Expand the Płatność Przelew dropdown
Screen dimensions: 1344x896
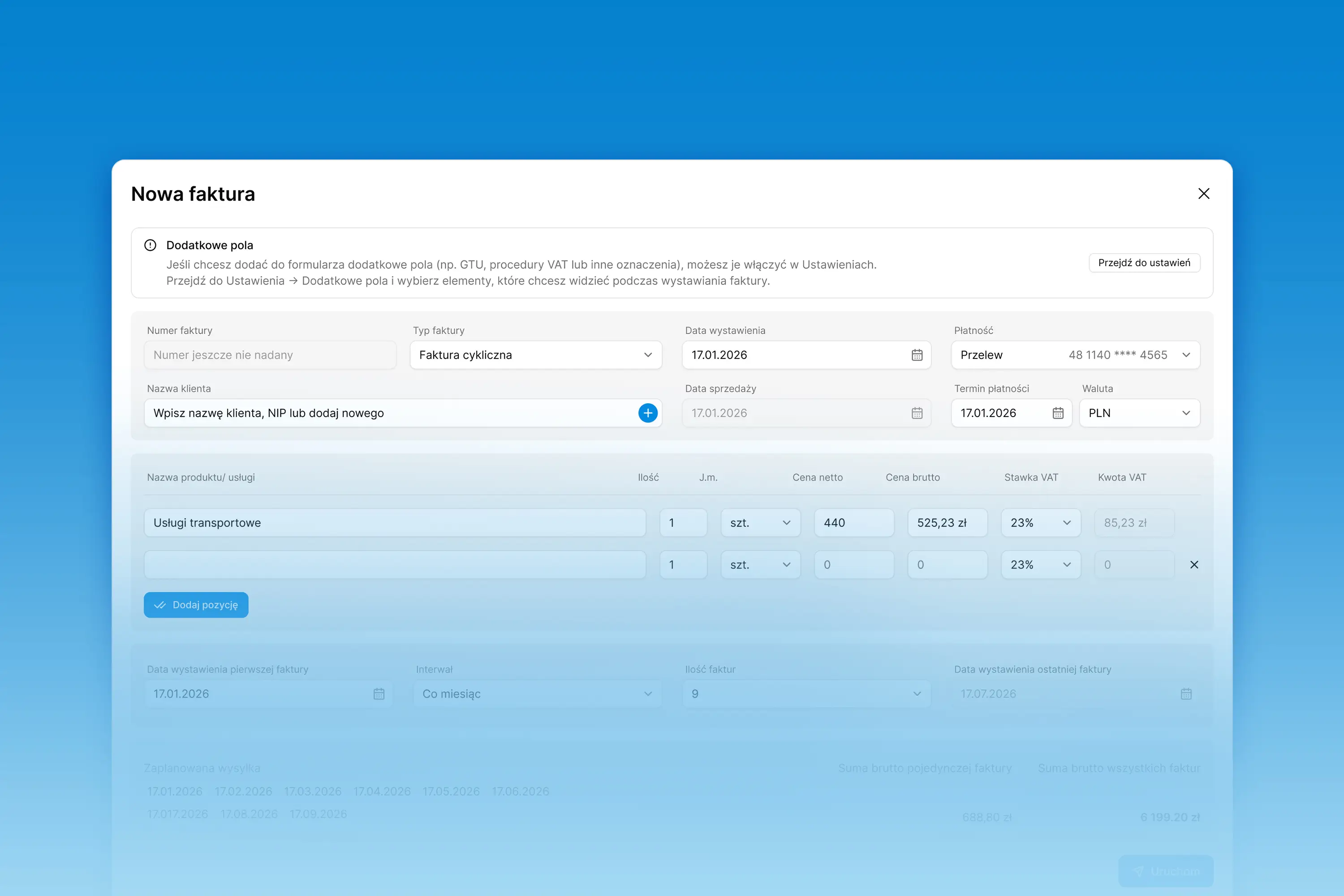tap(1075, 355)
